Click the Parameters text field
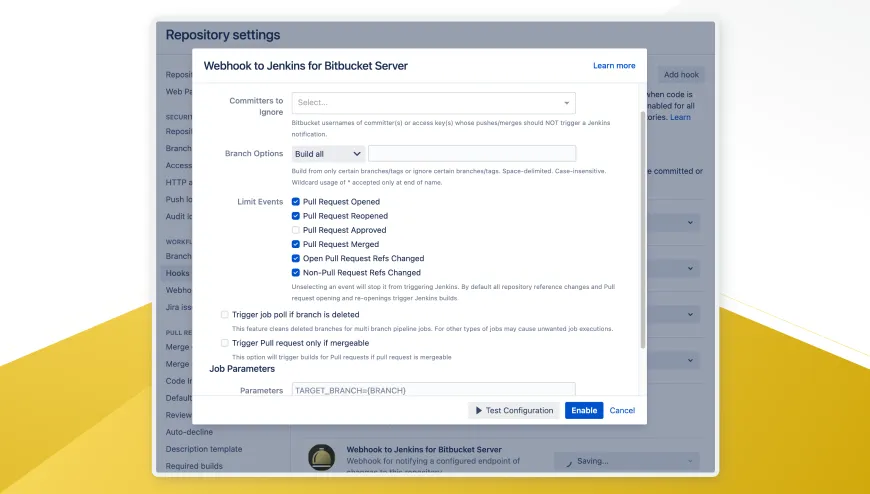Image resolution: width=870 pixels, height=494 pixels. (x=433, y=389)
